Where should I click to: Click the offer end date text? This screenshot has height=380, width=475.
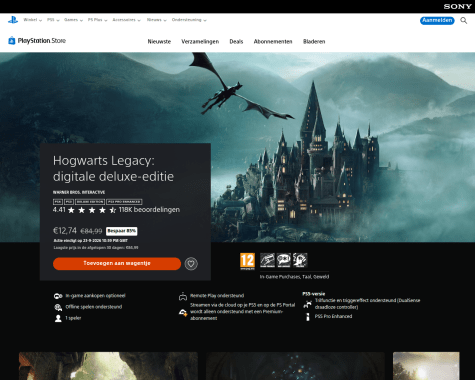tap(91, 241)
